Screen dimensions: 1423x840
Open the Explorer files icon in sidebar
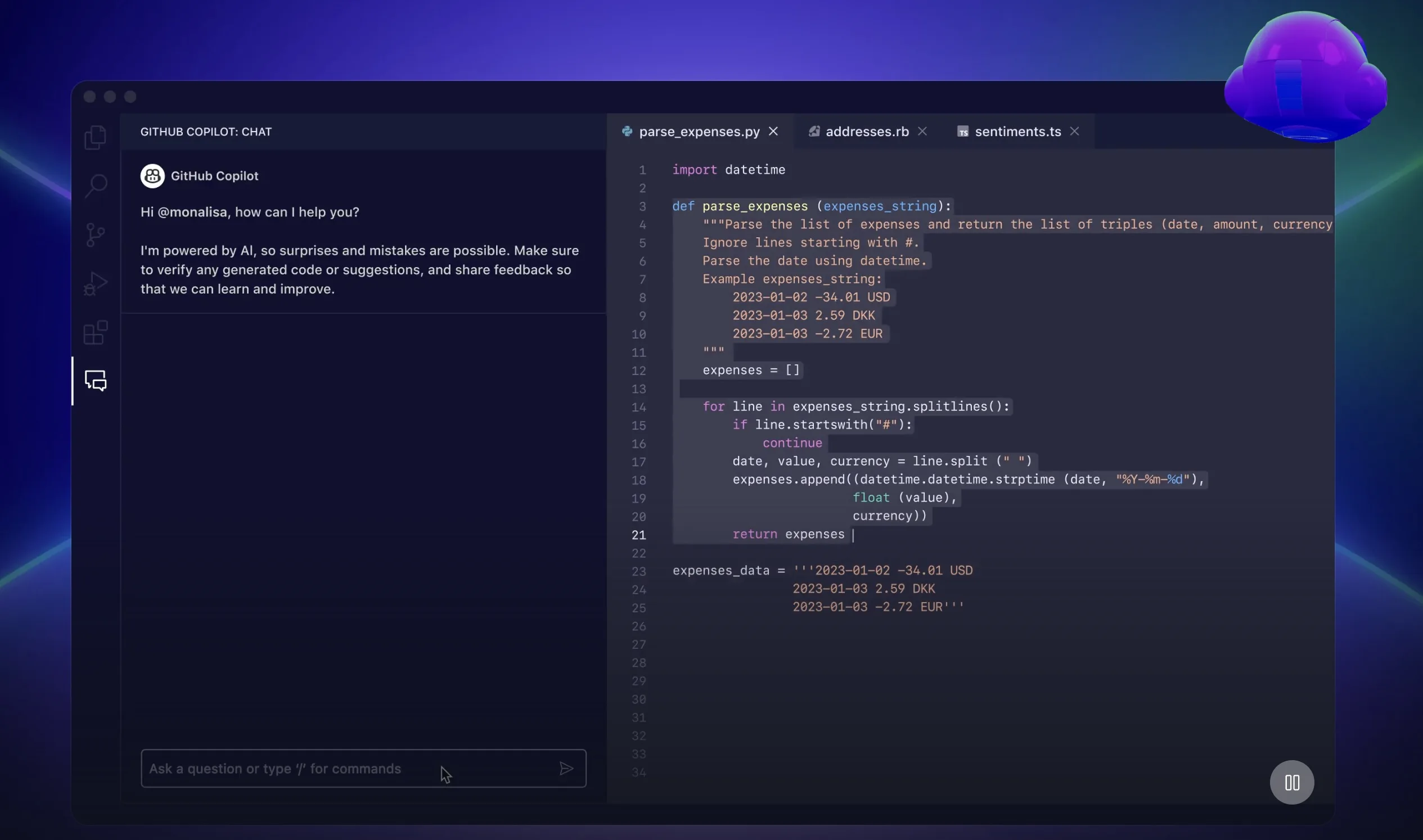[x=95, y=138]
